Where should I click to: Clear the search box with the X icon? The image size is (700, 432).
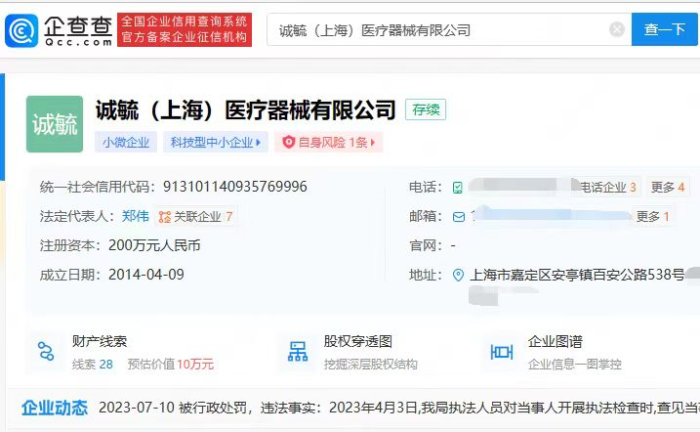coord(617,29)
